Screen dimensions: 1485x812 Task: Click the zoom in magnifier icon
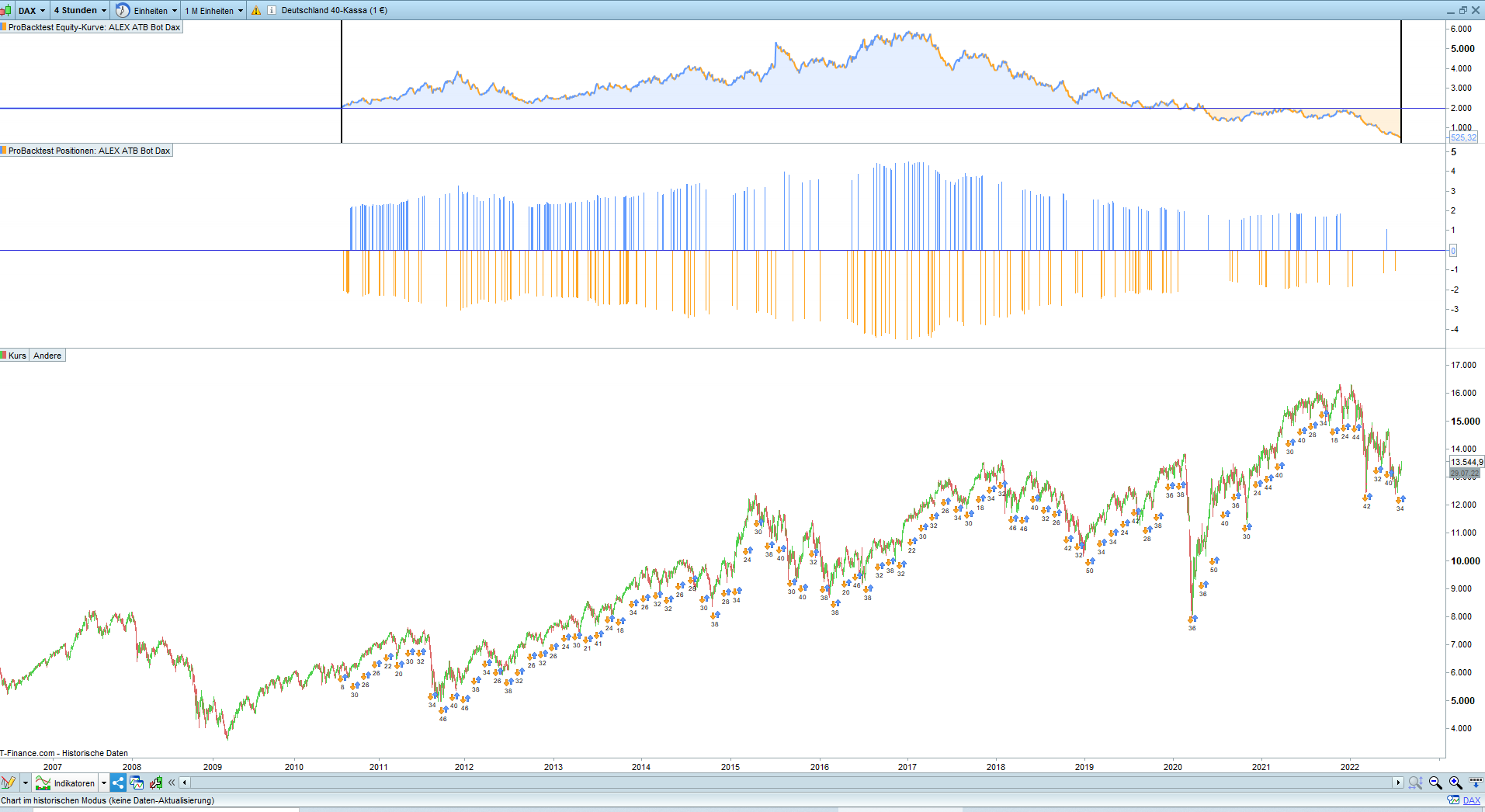click(1456, 783)
